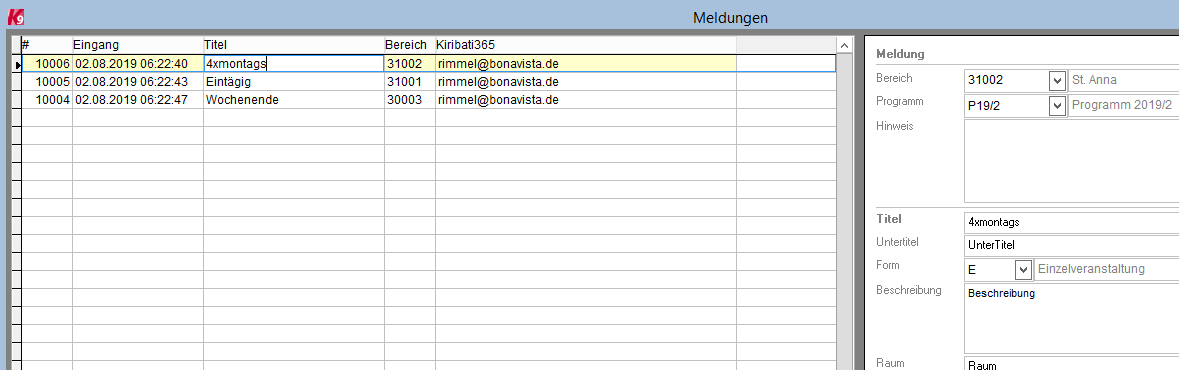Click the Bereich cell 31001
The height and width of the screenshot is (370, 1179).
410,82
